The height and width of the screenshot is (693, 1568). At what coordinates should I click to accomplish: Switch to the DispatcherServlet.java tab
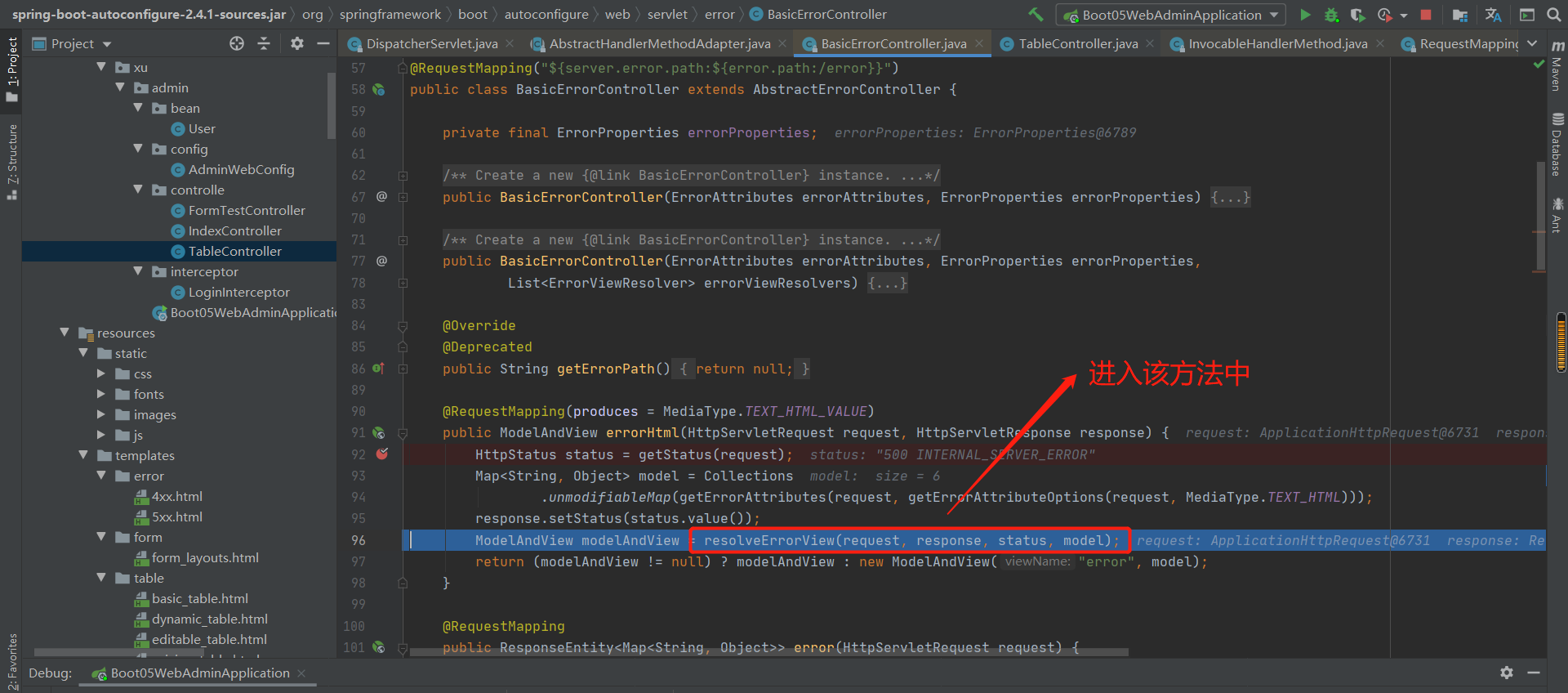(431, 43)
